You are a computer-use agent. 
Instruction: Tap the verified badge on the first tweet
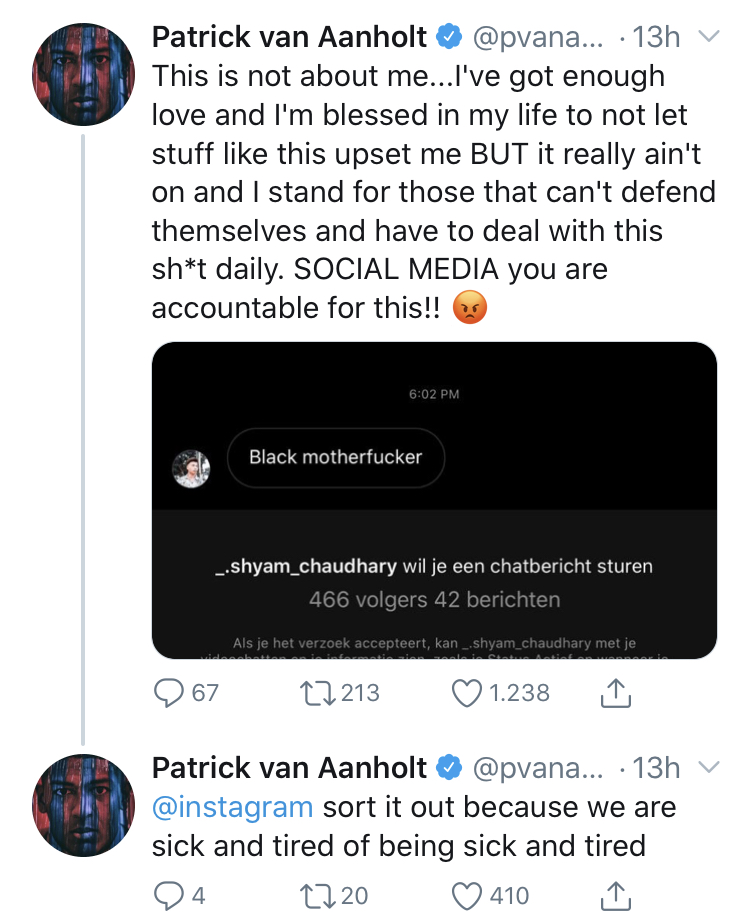pos(449,38)
